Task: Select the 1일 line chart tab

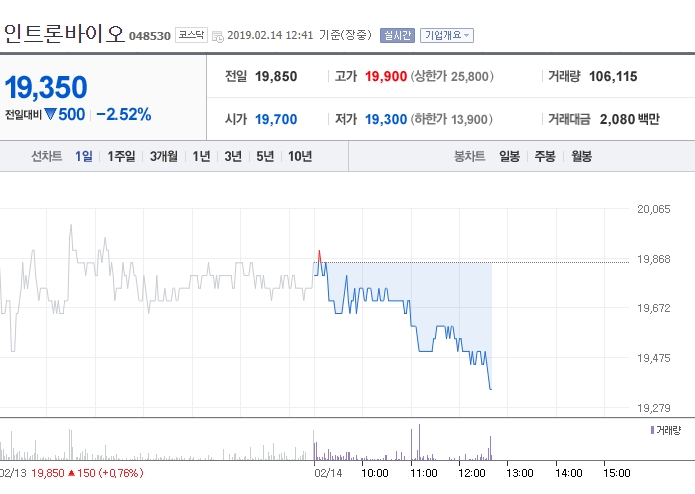Action: 84,156
